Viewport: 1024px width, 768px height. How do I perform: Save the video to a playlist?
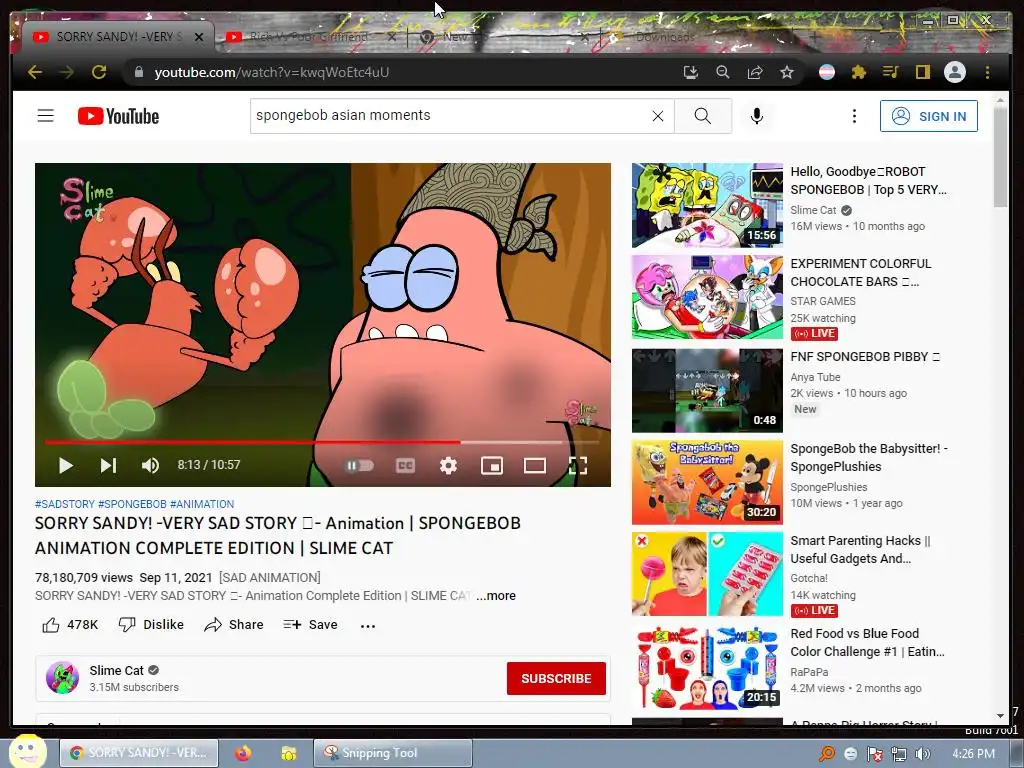tap(310, 625)
